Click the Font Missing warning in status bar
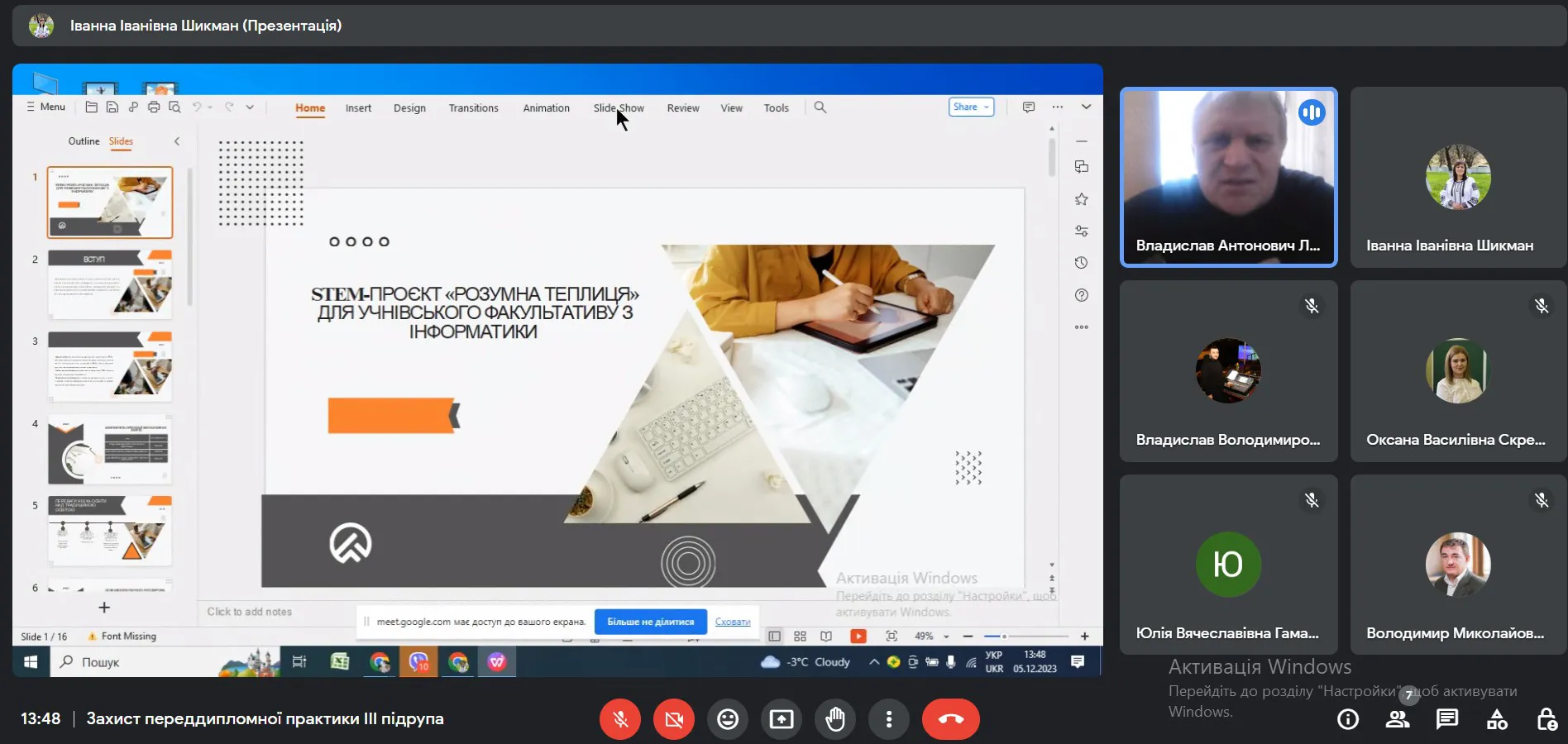The width and height of the screenshot is (1568, 744). click(122, 636)
